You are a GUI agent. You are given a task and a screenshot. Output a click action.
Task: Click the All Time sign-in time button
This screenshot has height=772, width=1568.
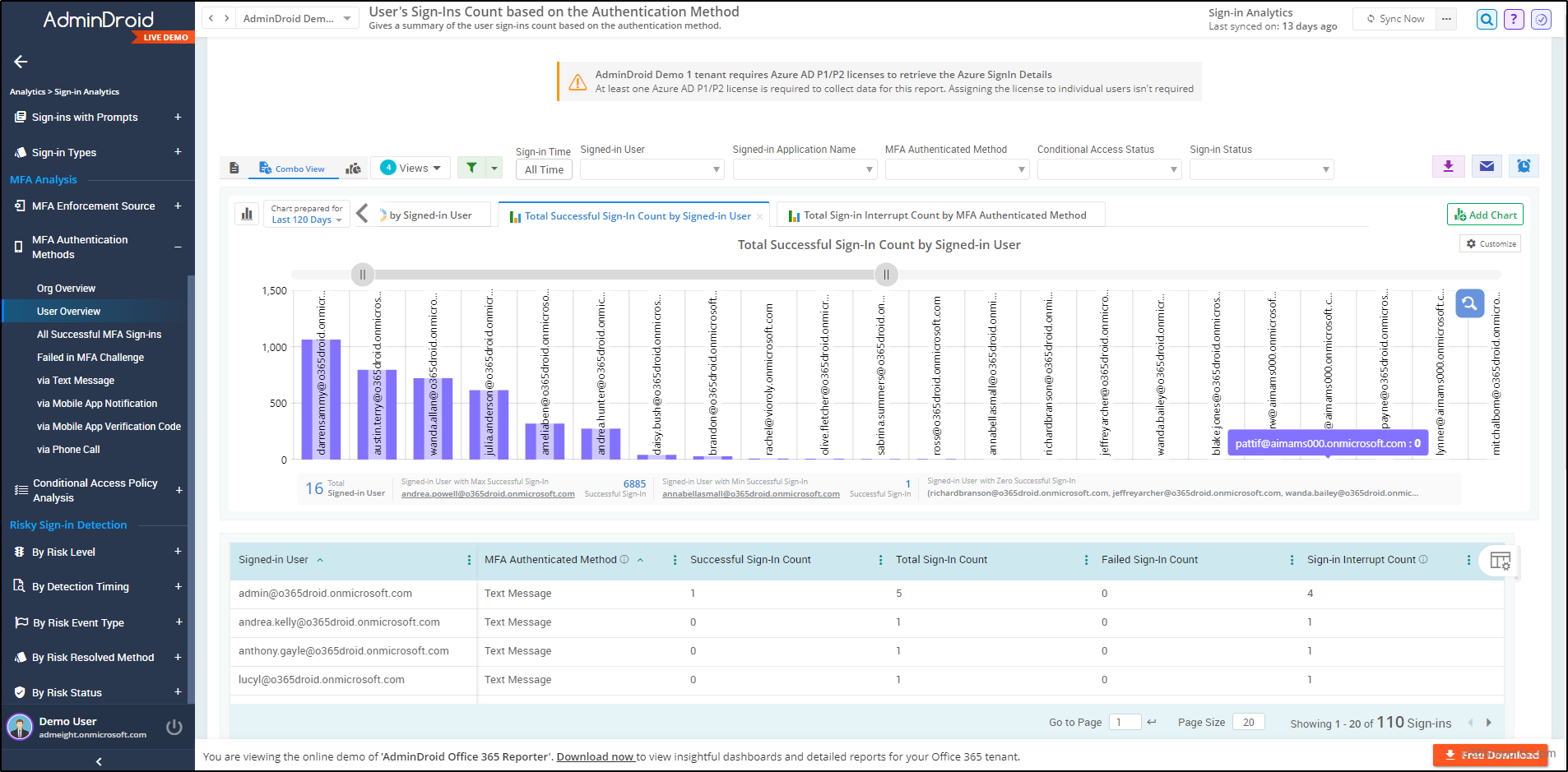544,169
